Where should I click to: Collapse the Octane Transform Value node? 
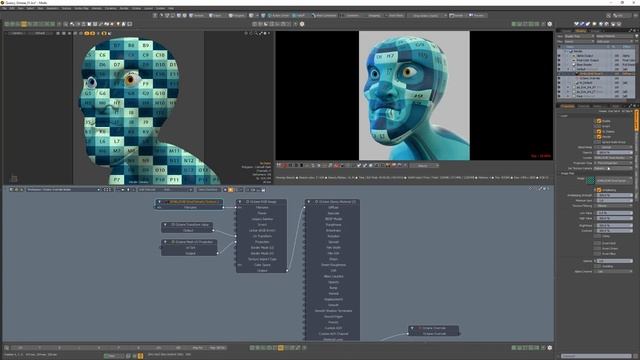pyautogui.click(x=165, y=224)
